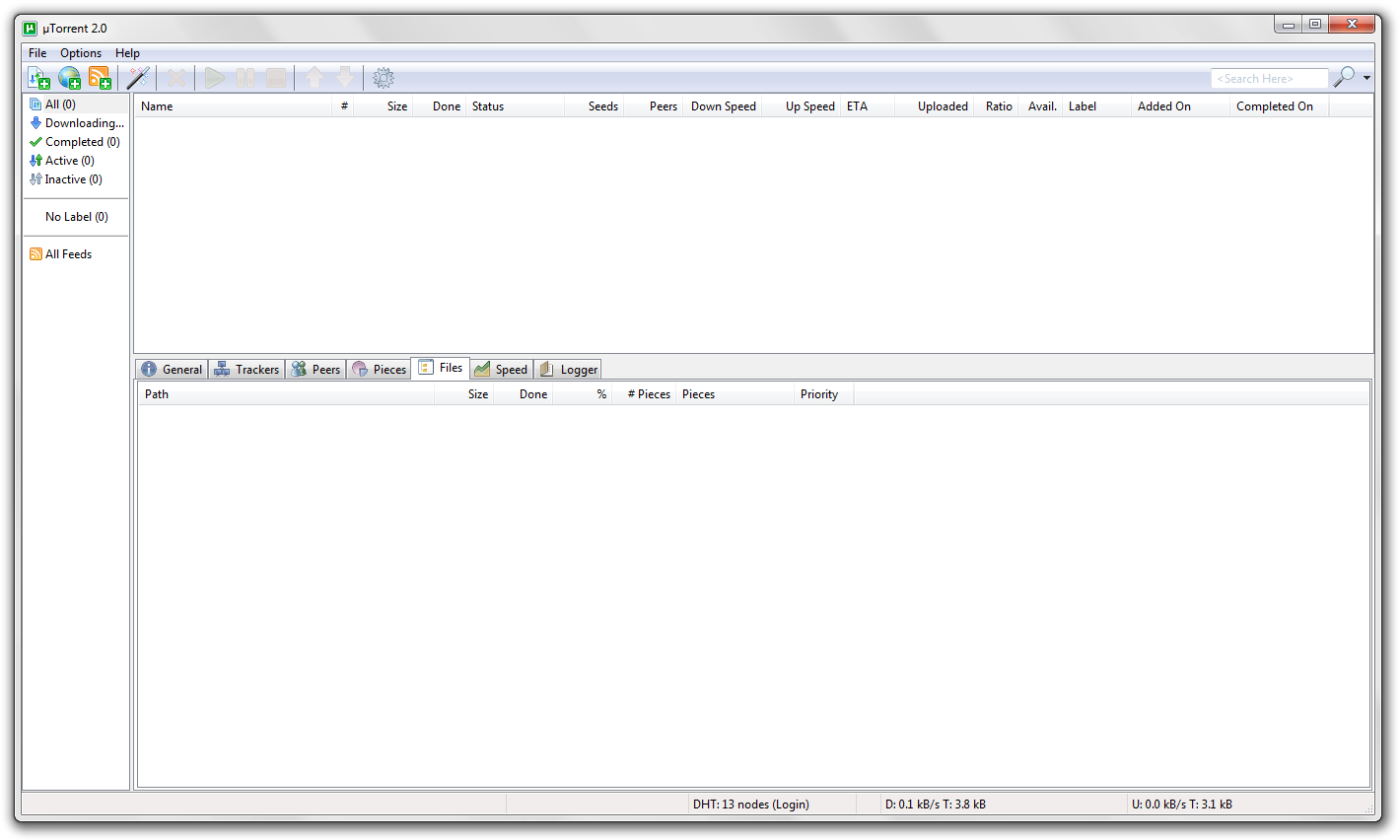Switch to the Peers tab
Image resolution: width=1400 pixels, height=840 pixels.
pyautogui.click(x=315, y=368)
